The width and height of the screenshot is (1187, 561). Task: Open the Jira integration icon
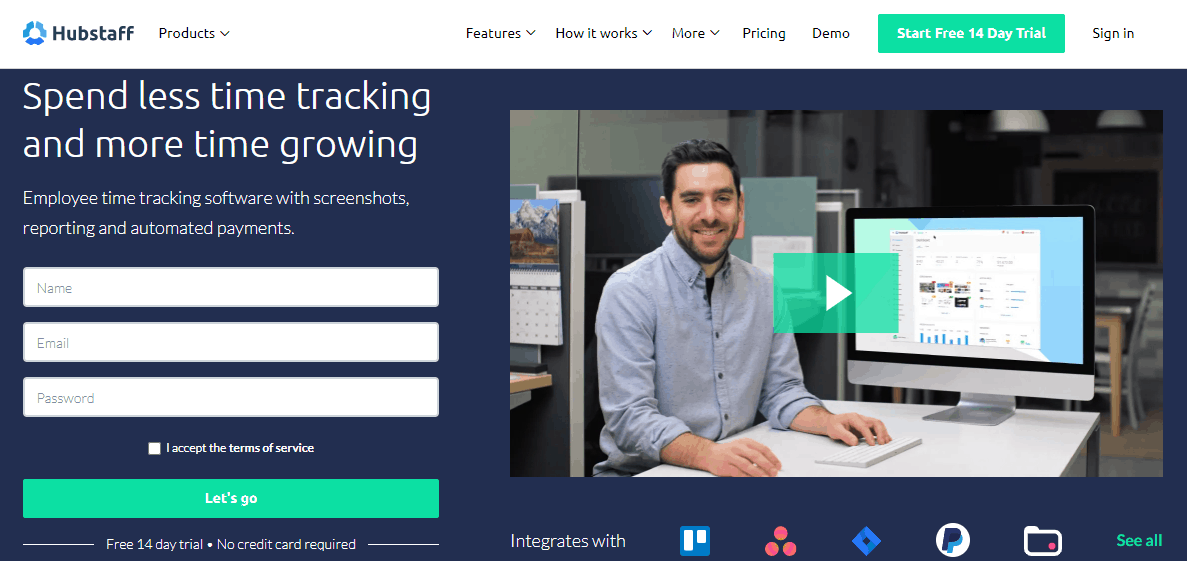[867, 541]
